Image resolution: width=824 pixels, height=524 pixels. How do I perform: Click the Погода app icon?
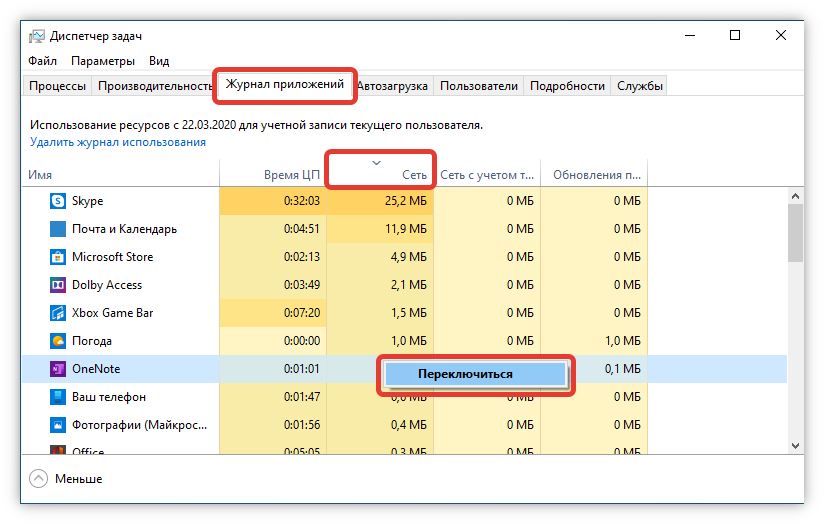(x=58, y=341)
